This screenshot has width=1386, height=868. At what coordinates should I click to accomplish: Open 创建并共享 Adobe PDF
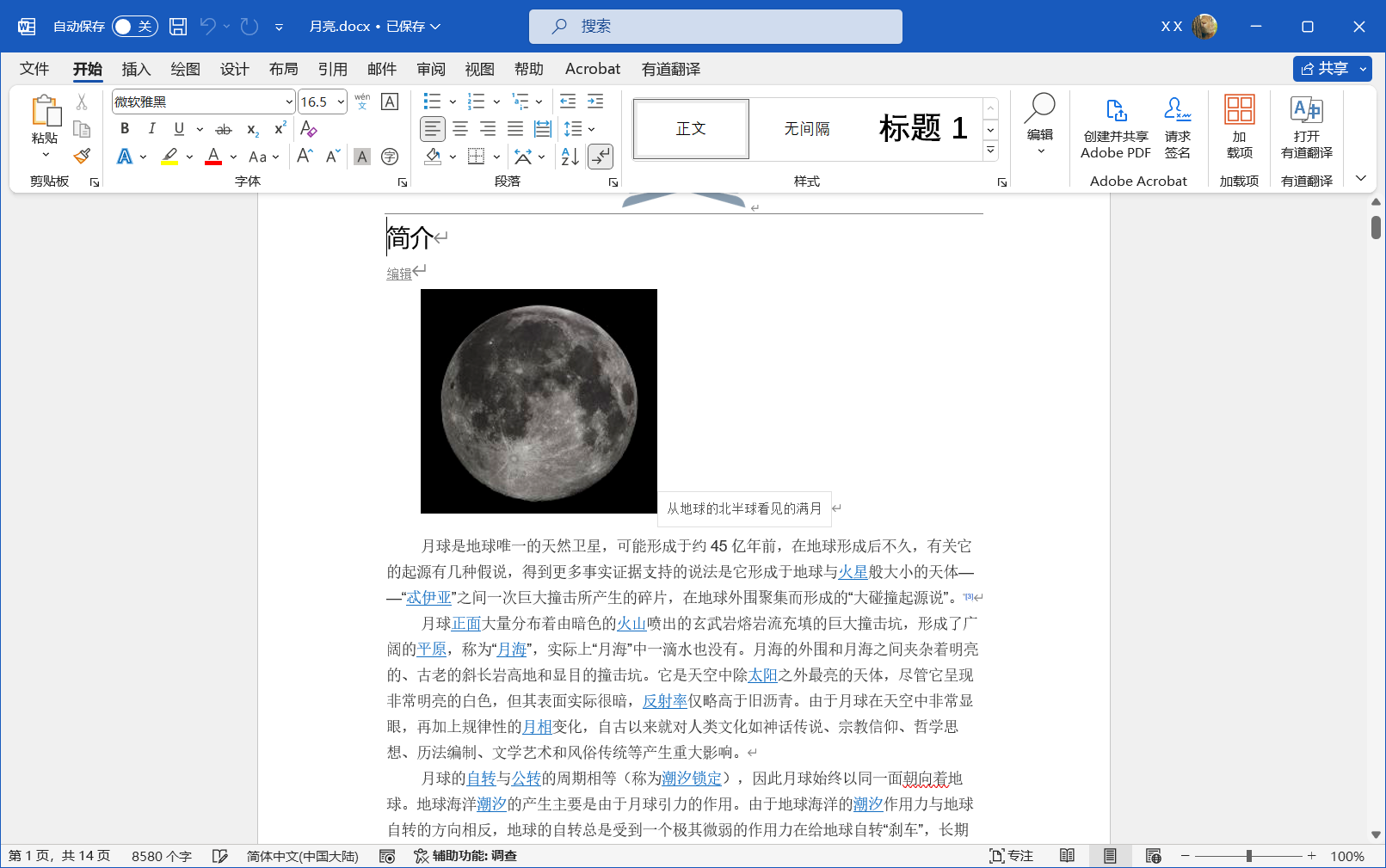1115,128
